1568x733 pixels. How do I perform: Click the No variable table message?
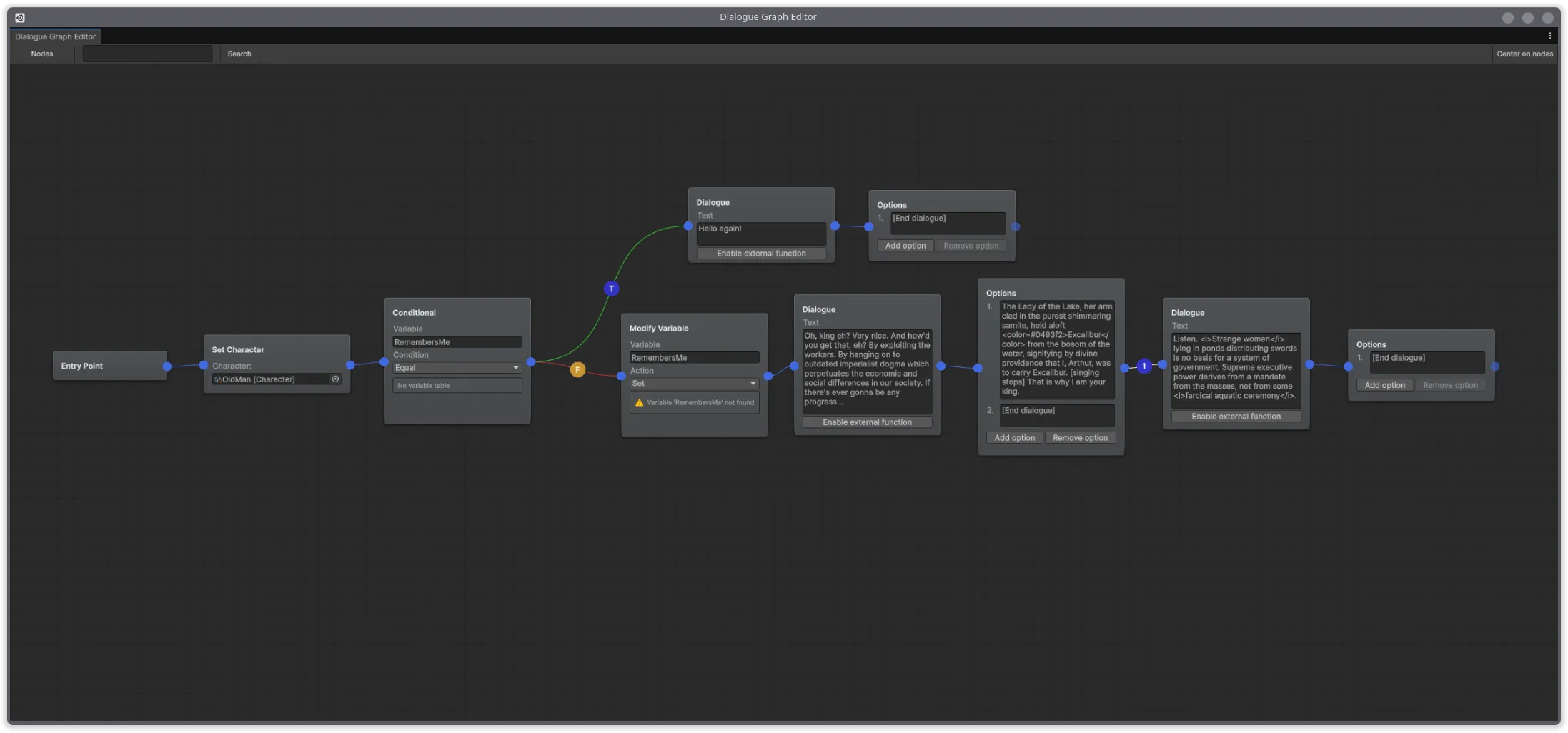pyautogui.click(x=457, y=386)
